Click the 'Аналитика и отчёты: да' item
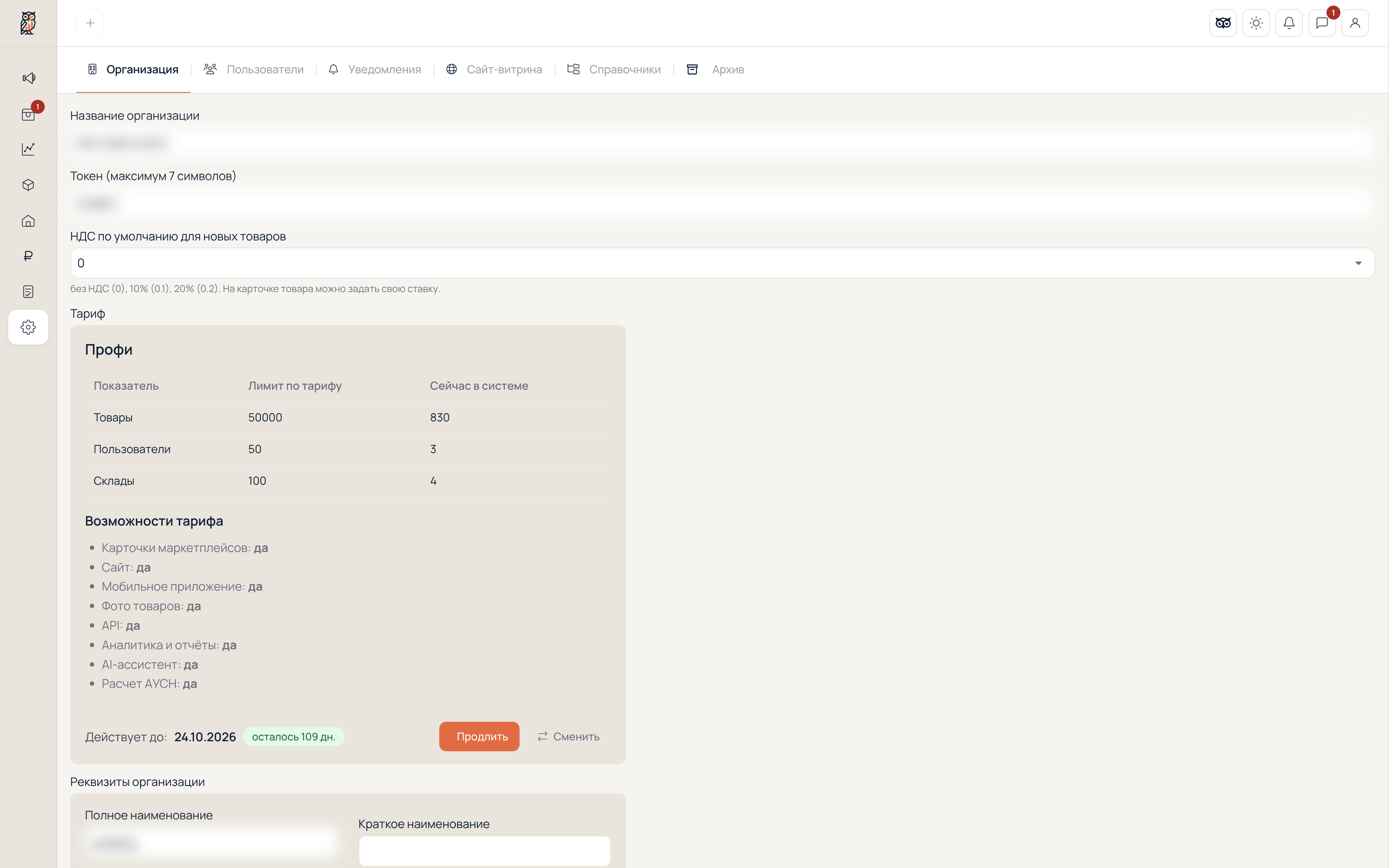The width and height of the screenshot is (1389, 868). pos(169,645)
